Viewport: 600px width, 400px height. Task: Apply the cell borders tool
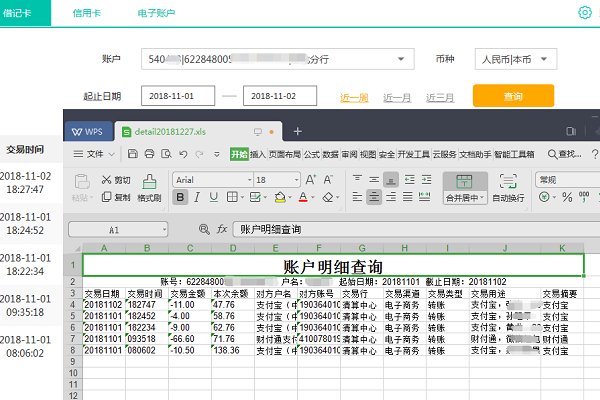[x=232, y=197]
